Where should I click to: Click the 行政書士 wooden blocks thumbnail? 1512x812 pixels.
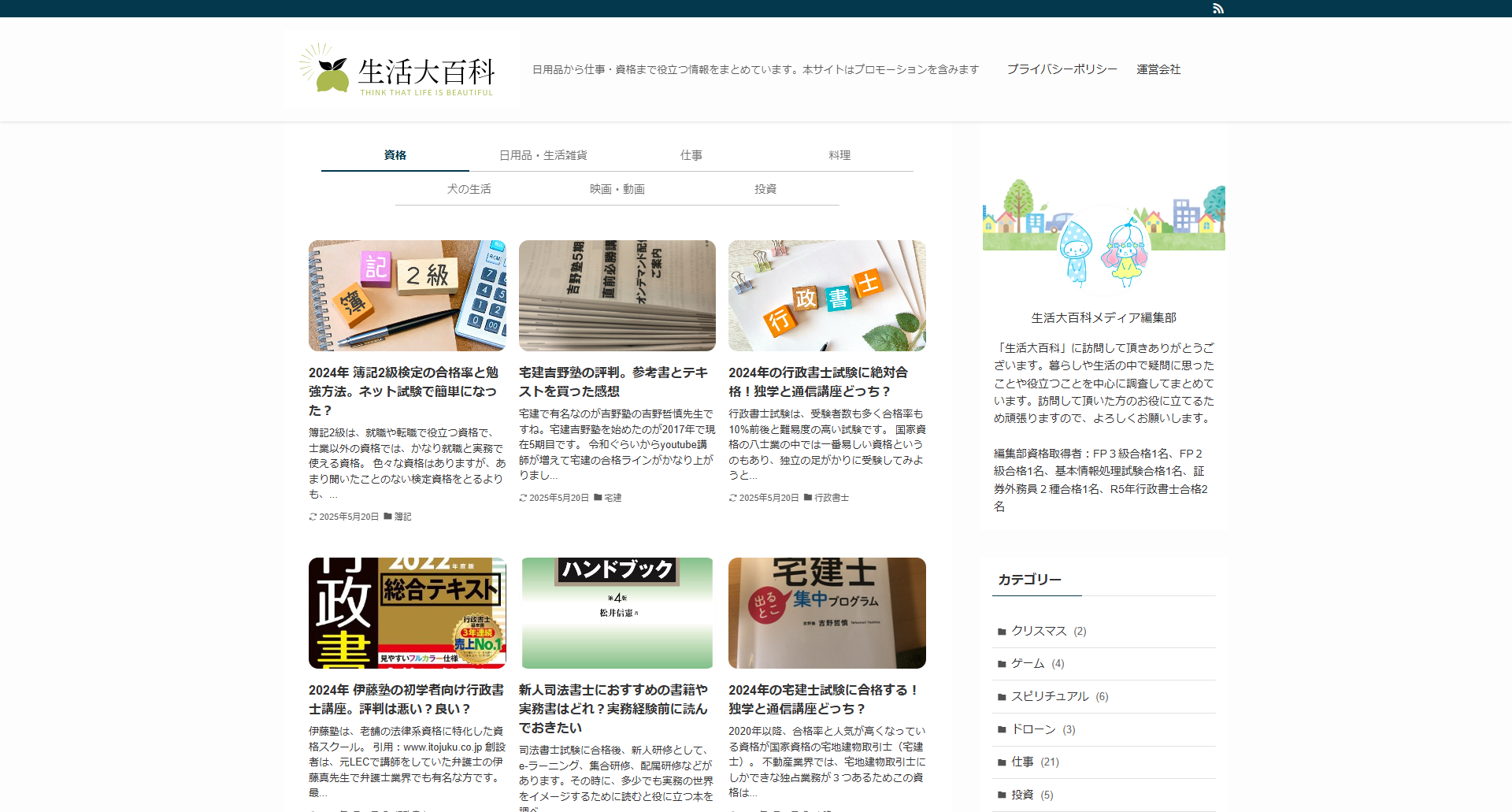click(827, 295)
